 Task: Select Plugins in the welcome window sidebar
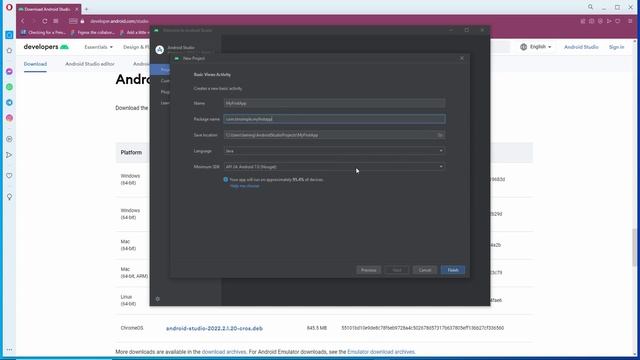pyautogui.click(x=165, y=92)
